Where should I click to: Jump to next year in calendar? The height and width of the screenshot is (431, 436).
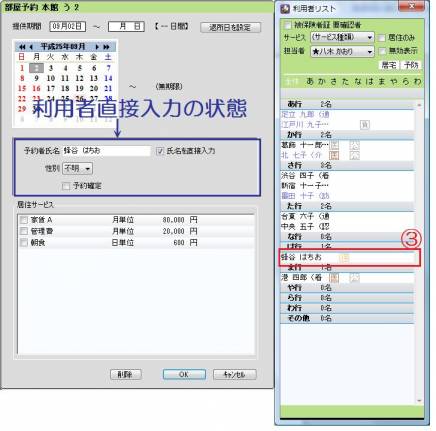(106, 47)
